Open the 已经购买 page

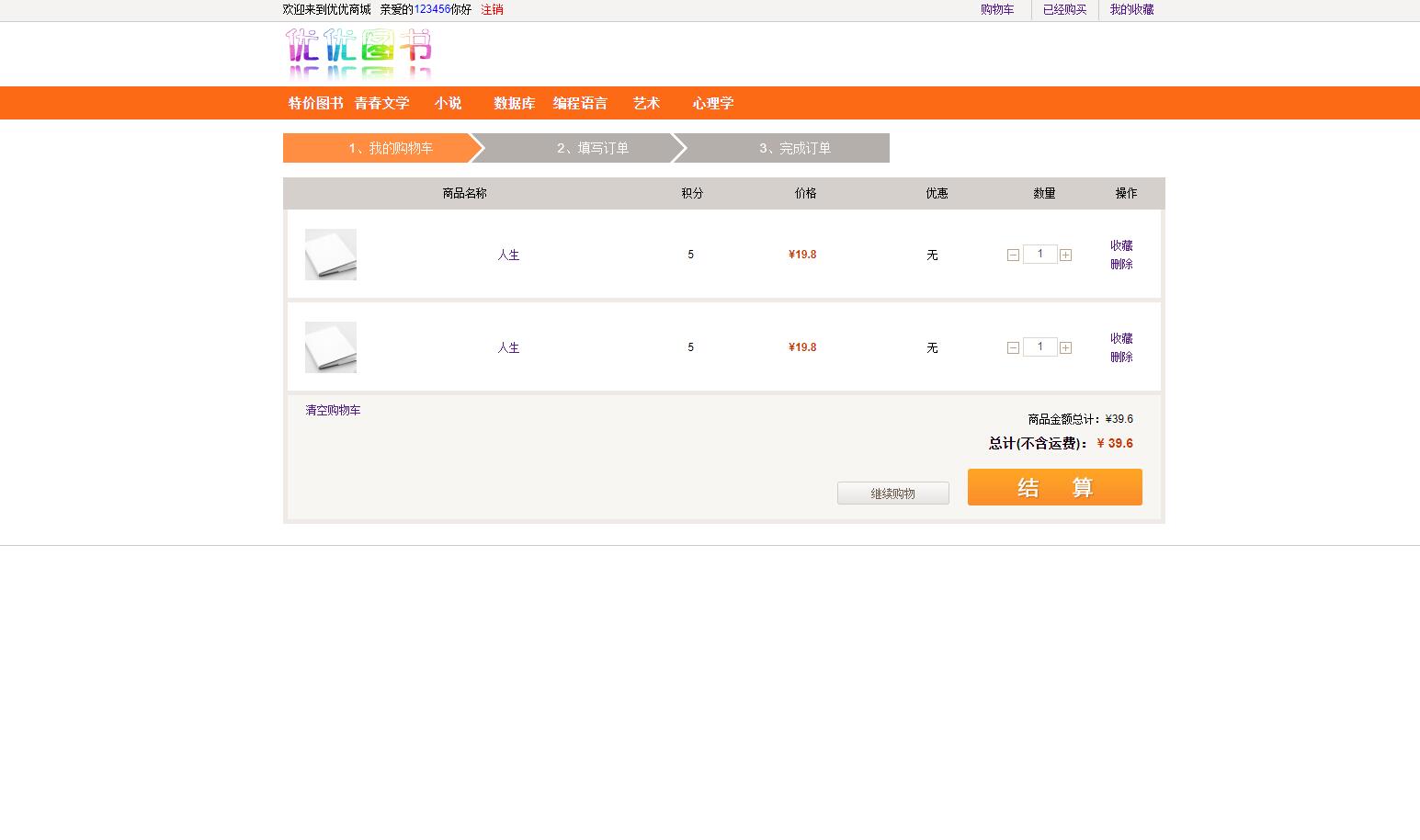coord(1064,9)
